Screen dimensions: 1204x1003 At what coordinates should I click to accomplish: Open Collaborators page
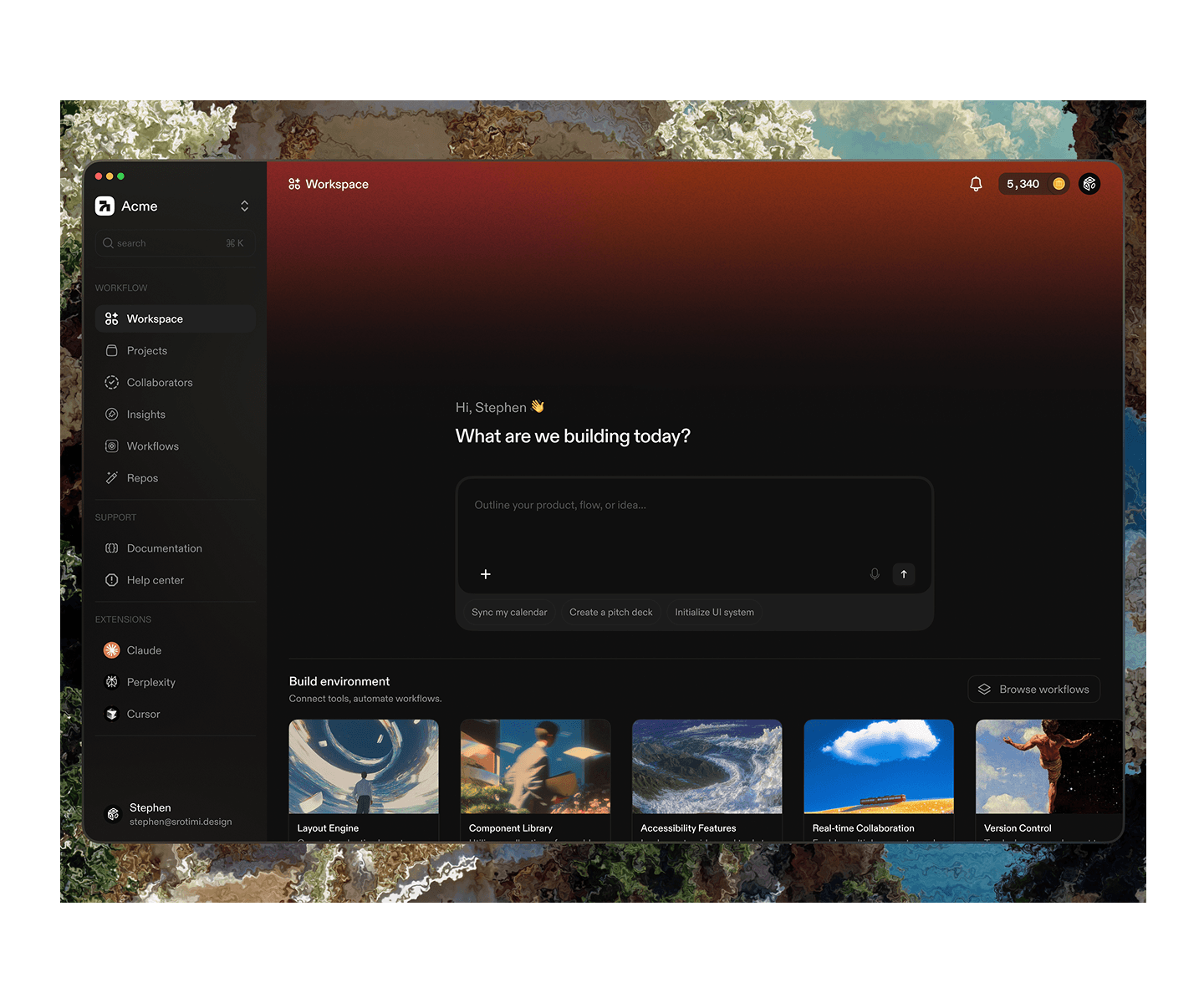point(175,383)
